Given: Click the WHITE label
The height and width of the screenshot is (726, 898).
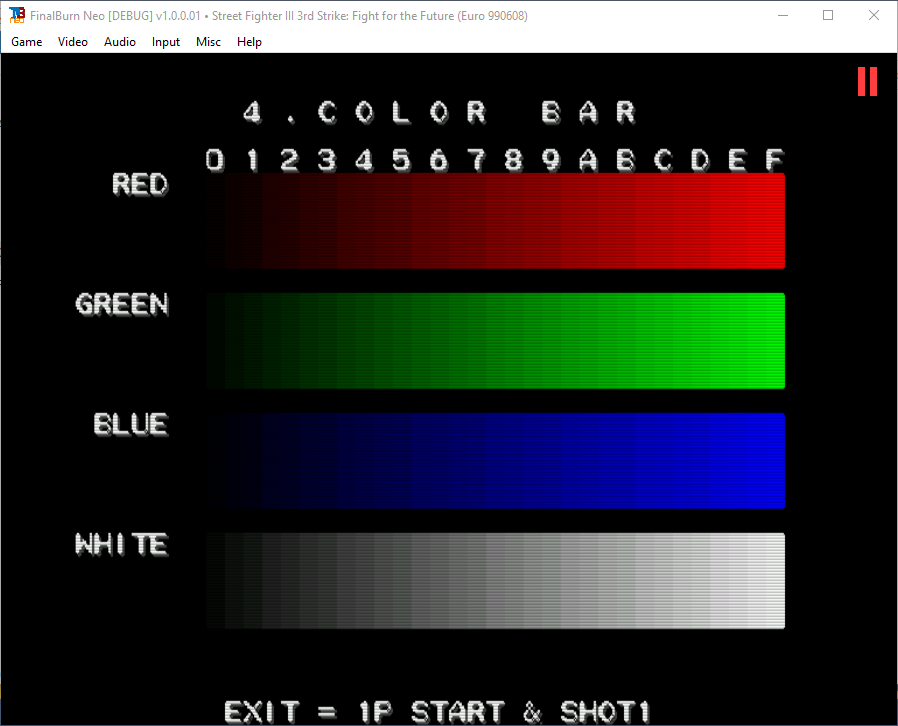Looking at the screenshot, I should pos(122,544).
